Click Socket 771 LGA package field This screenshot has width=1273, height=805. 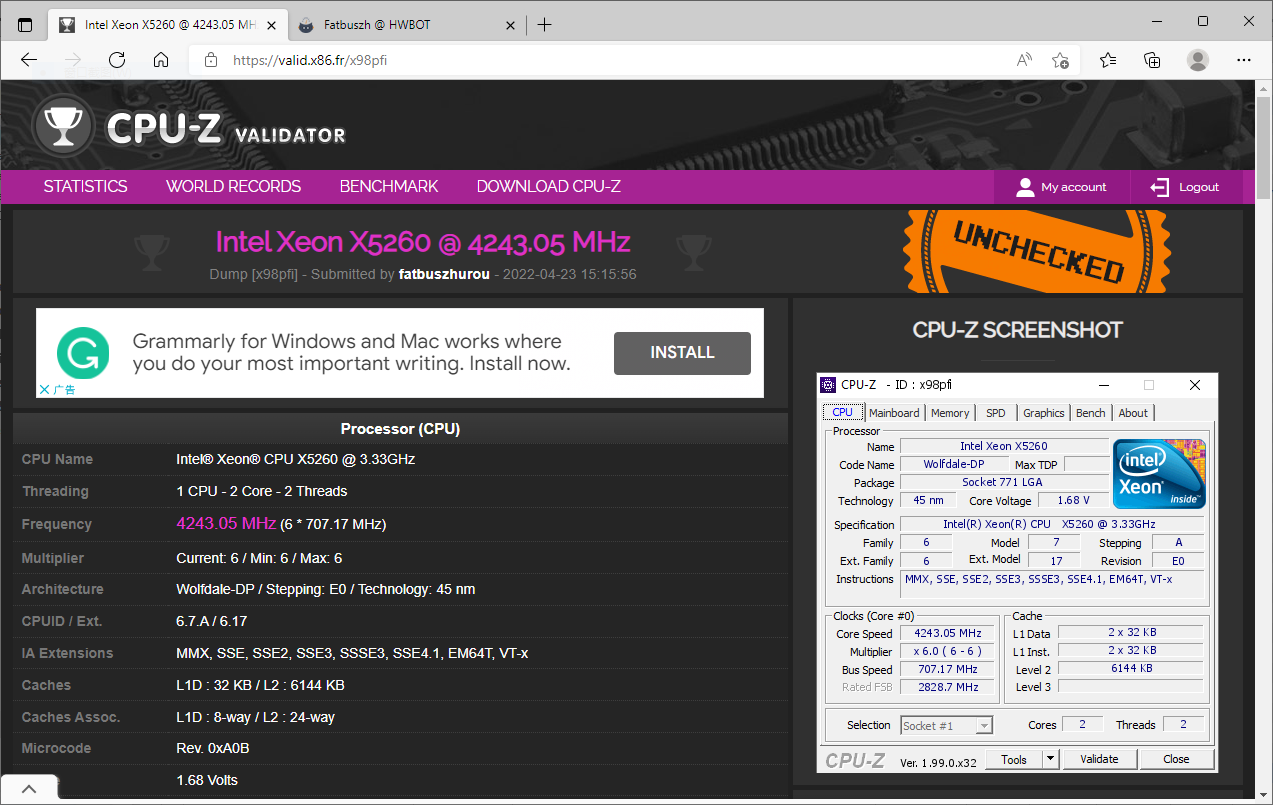[x=1003, y=482]
